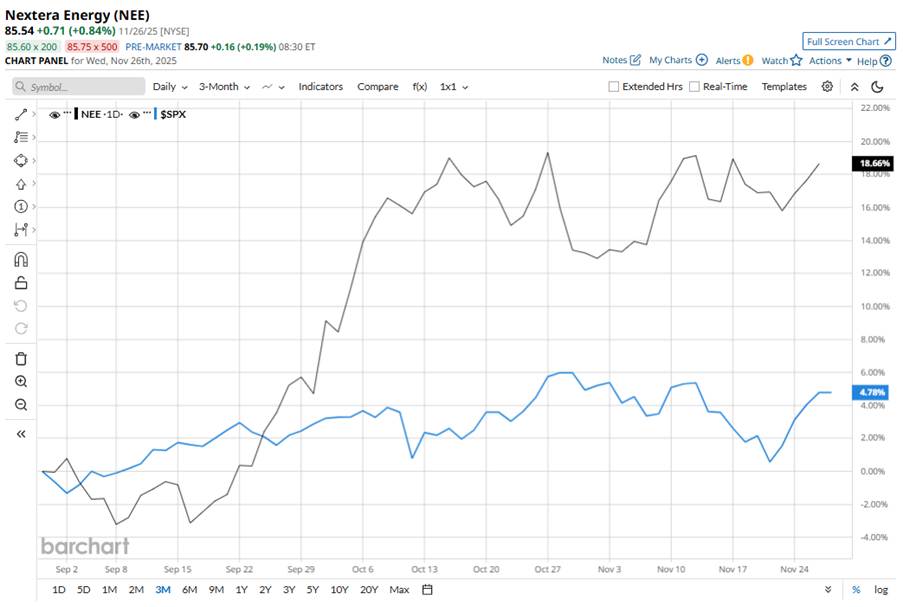Toggle visibility of the $SPX series
This screenshot has height=607, width=903.
(x=133, y=114)
